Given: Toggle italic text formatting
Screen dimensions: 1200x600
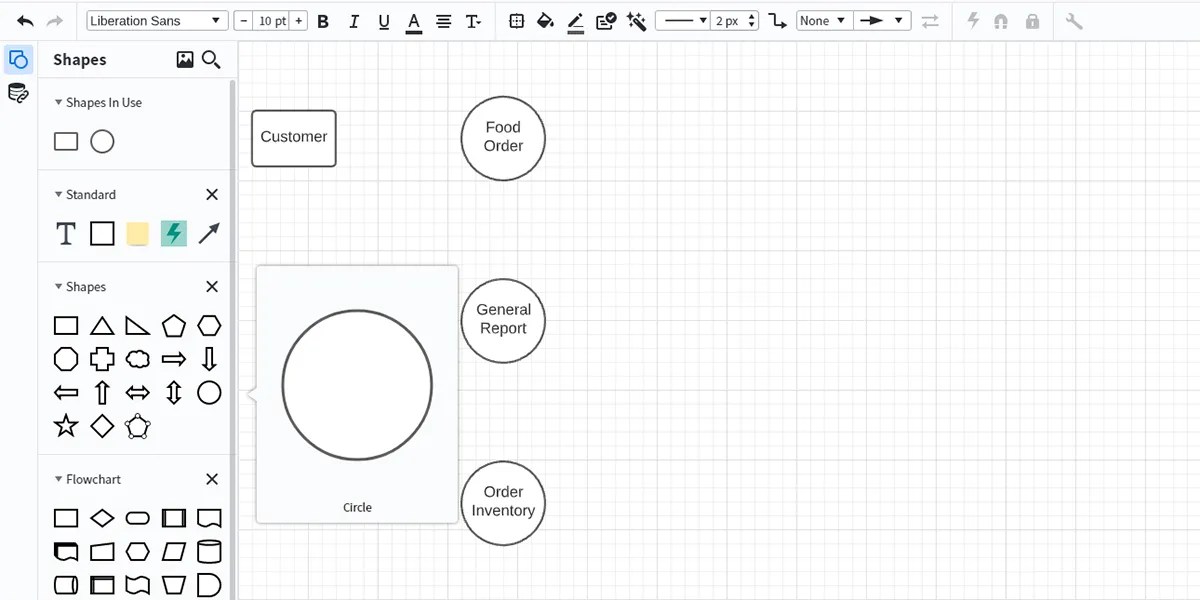Looking at the screenshot, I should 352,20.
